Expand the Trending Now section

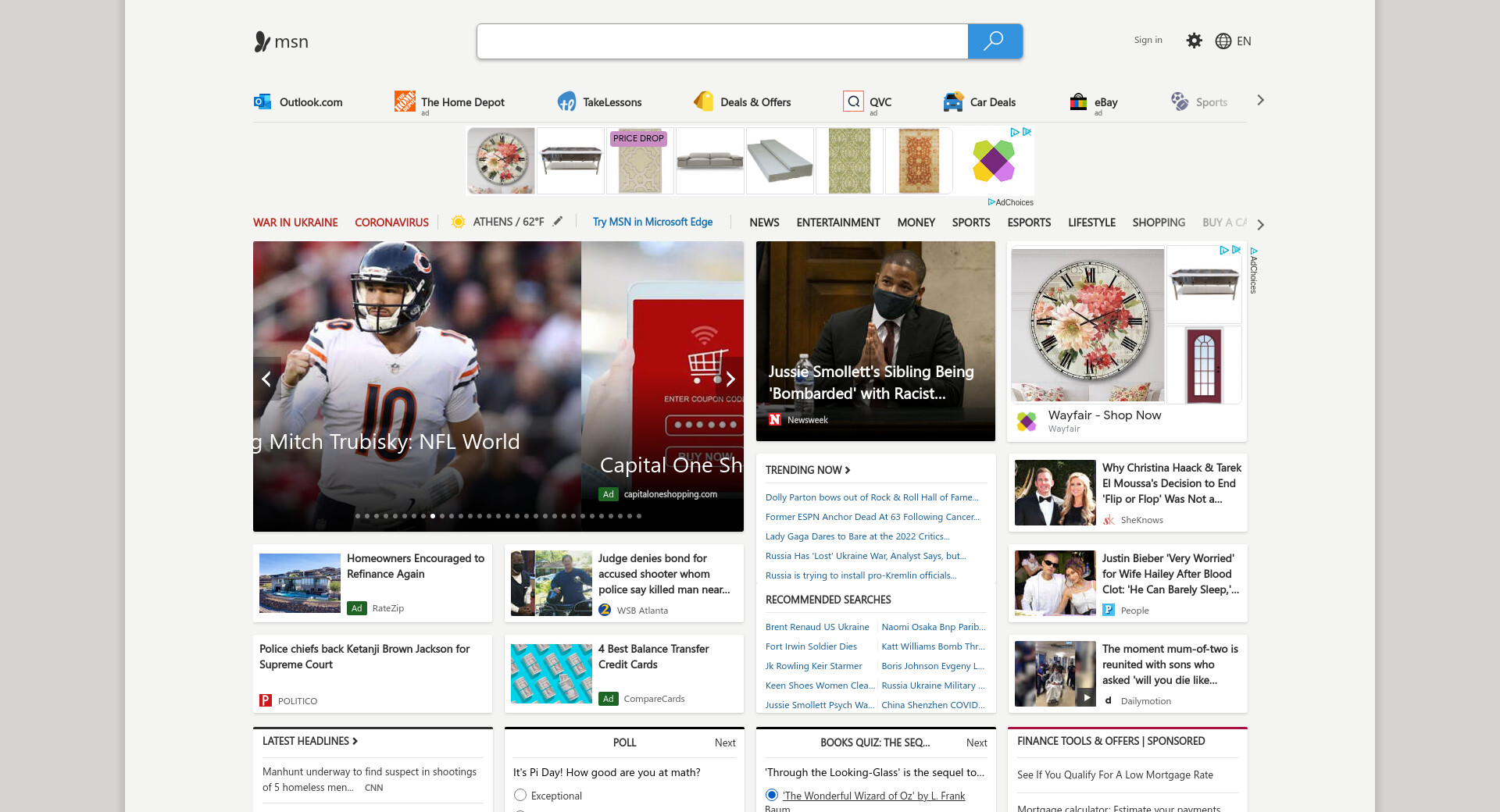click(808, 470)
